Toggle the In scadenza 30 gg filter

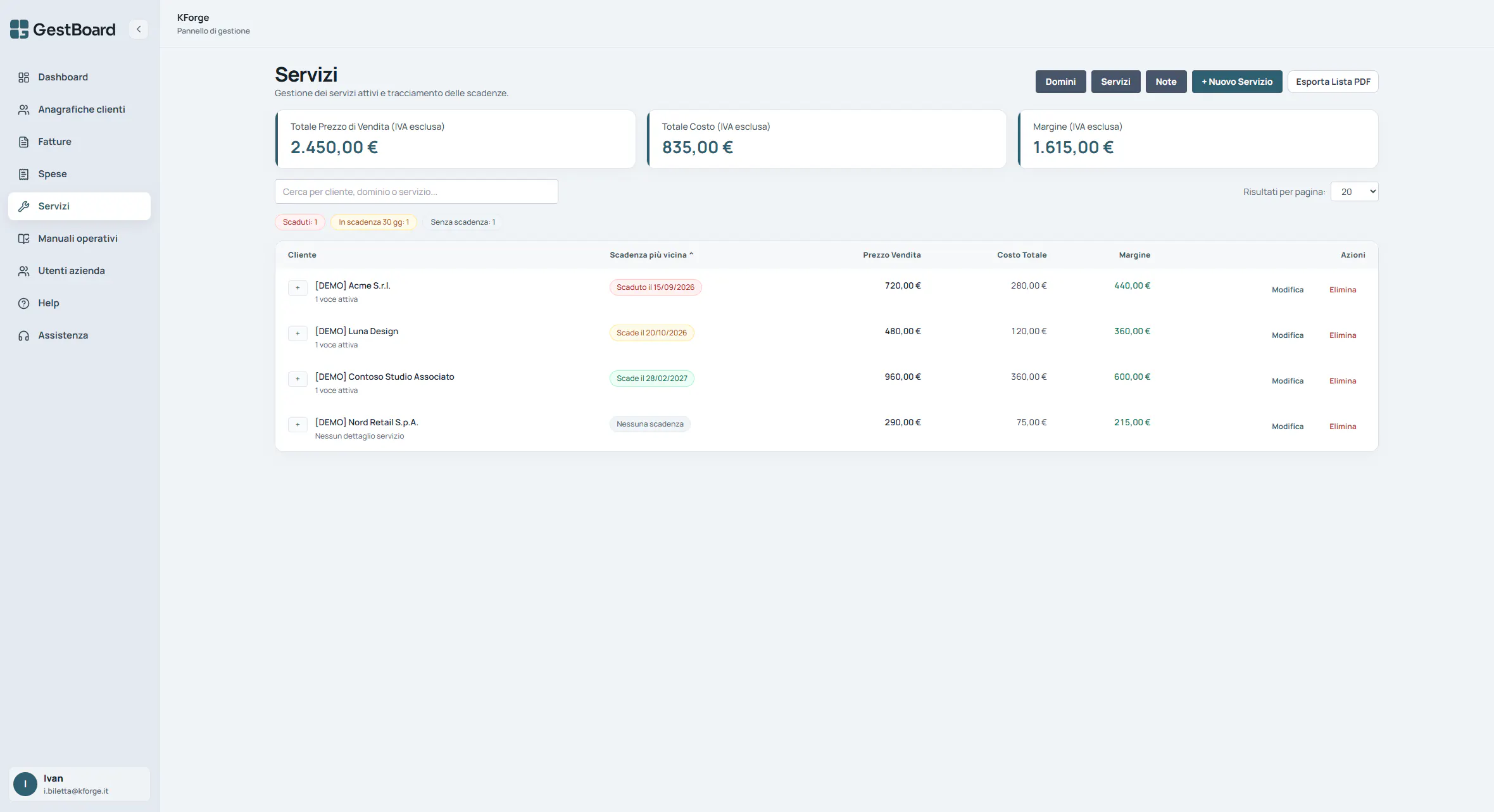point(373,222)
